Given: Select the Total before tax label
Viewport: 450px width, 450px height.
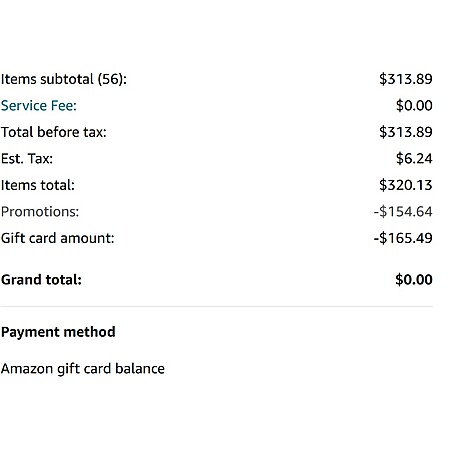Looking at the screenshot, I should coord(54,132).
